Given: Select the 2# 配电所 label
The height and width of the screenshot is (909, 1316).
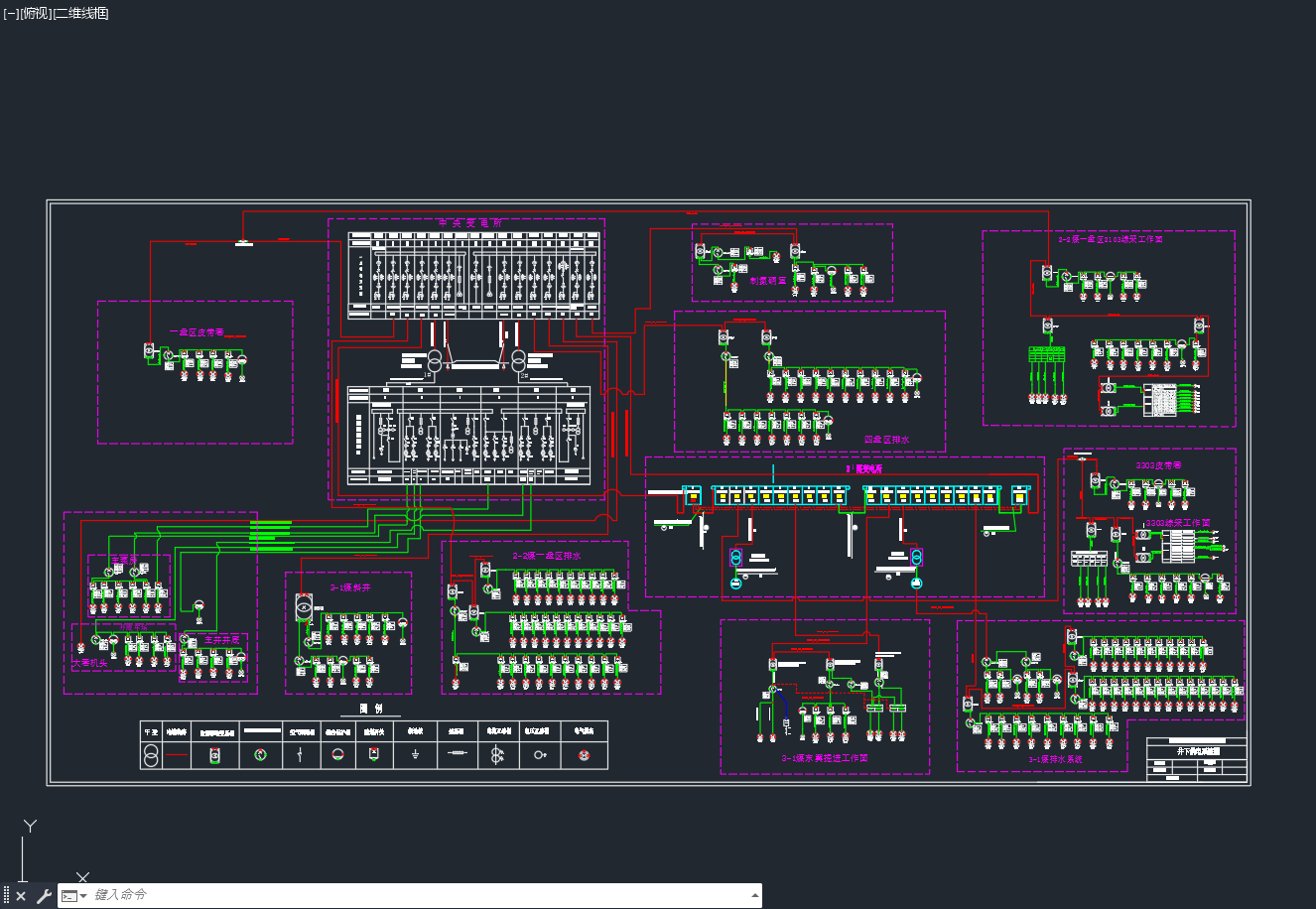Looking at the screenshot, I should (862, 468).
